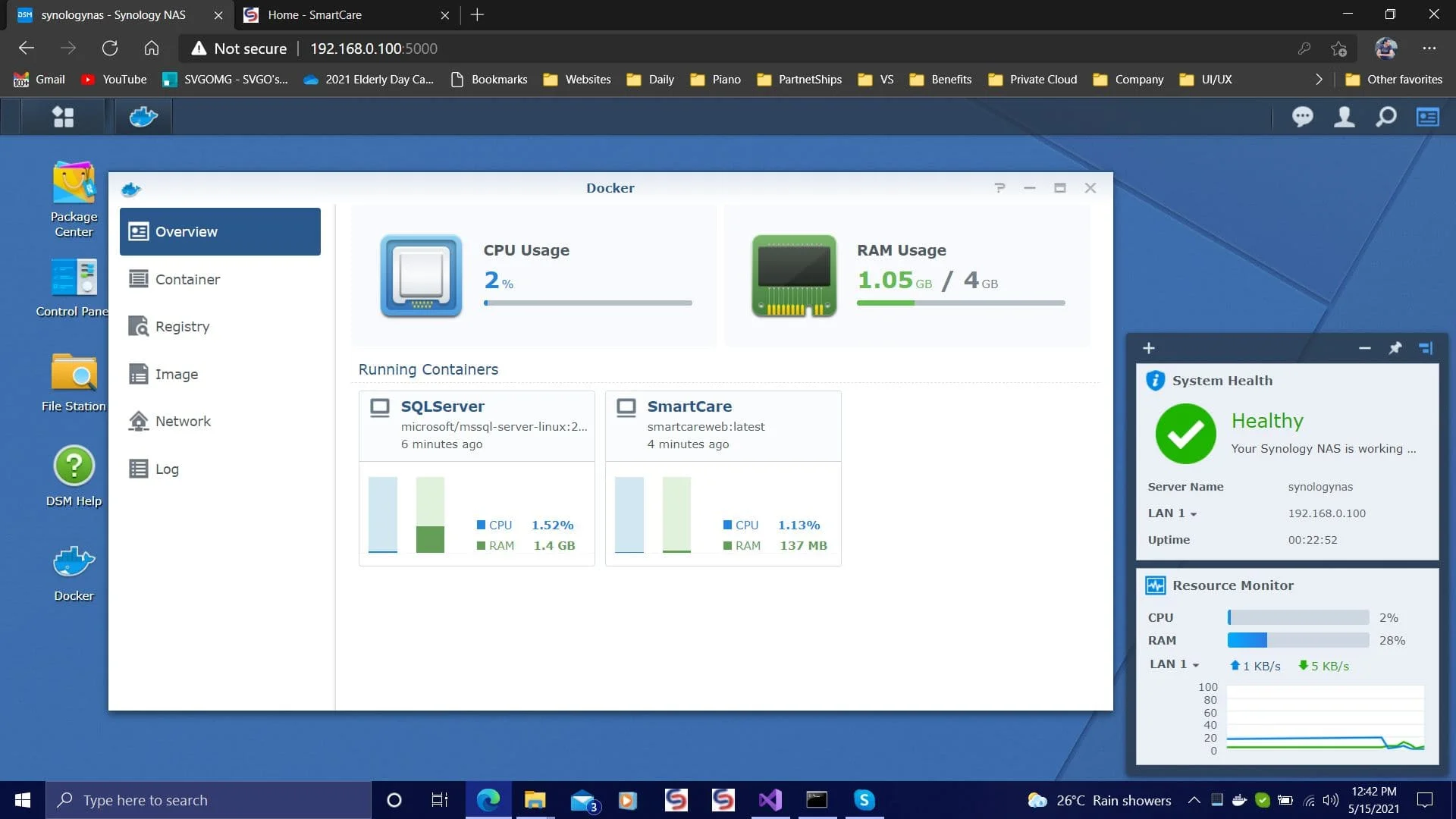Open a new browser tab
The width and height of the screenshot is (1456, 819).
pyautogui.click(x=477, y=14)
